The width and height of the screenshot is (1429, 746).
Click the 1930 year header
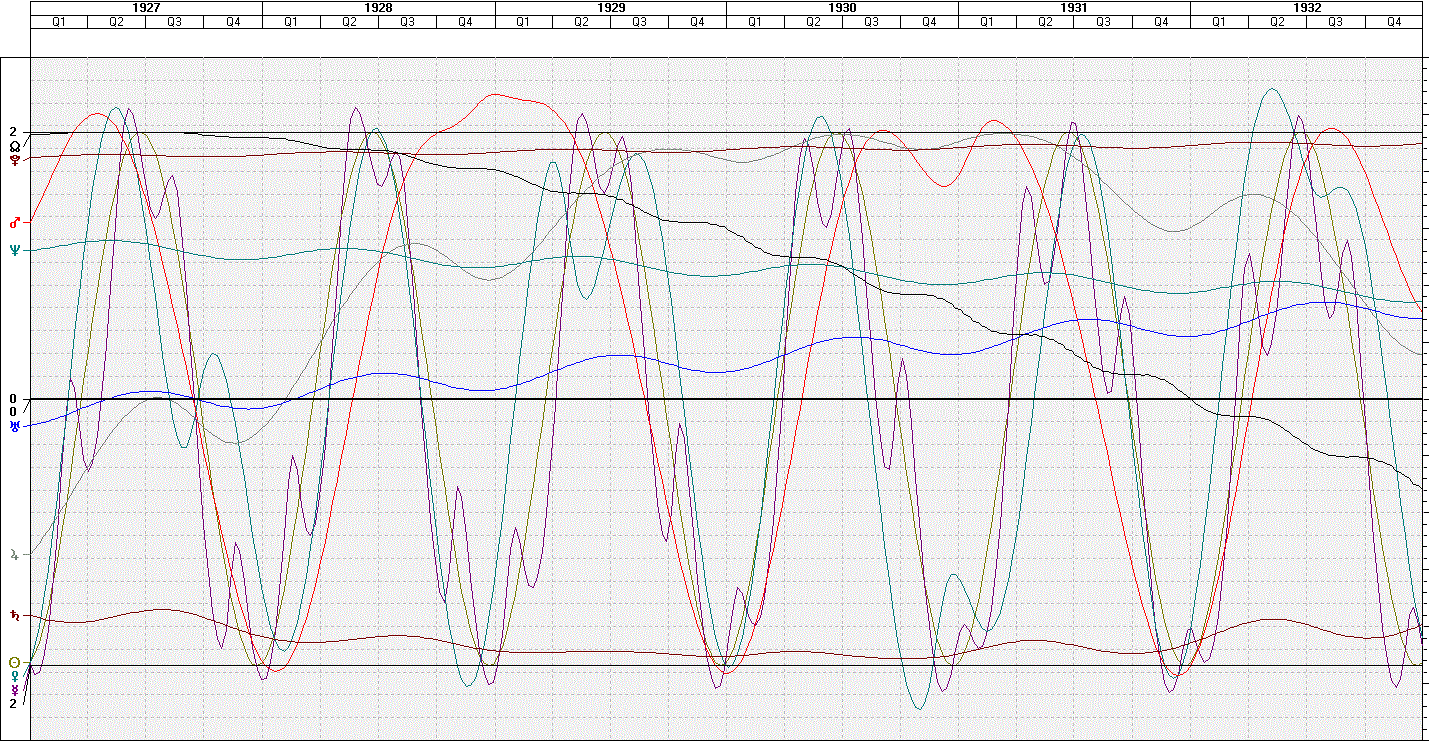coord(842,7)
